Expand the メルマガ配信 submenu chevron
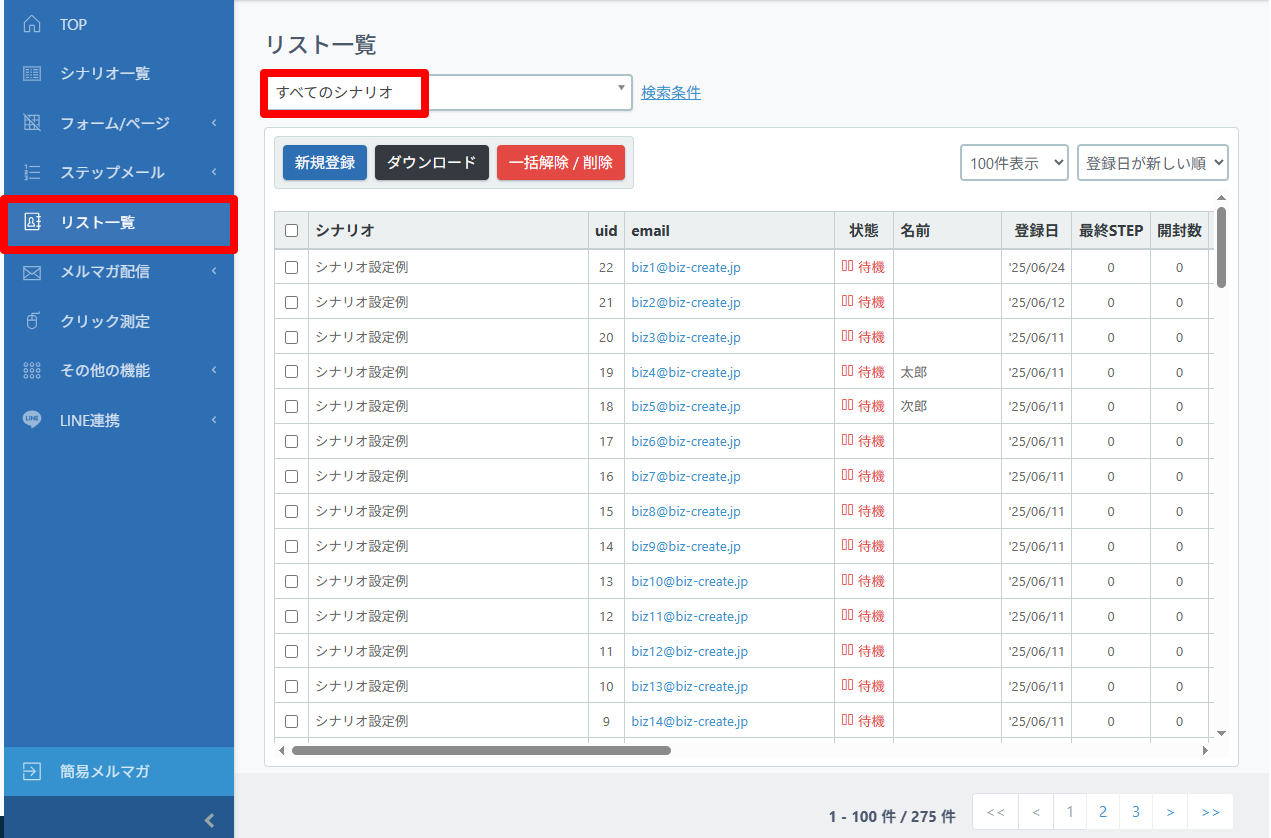This screenshot has width=1271, height=838. point(214,272)
